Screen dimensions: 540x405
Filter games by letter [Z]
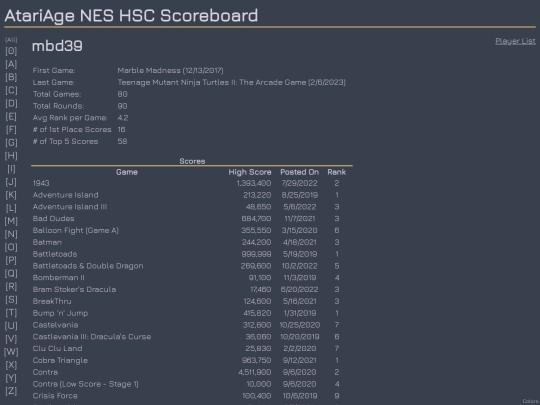click(x=11, y=391)
